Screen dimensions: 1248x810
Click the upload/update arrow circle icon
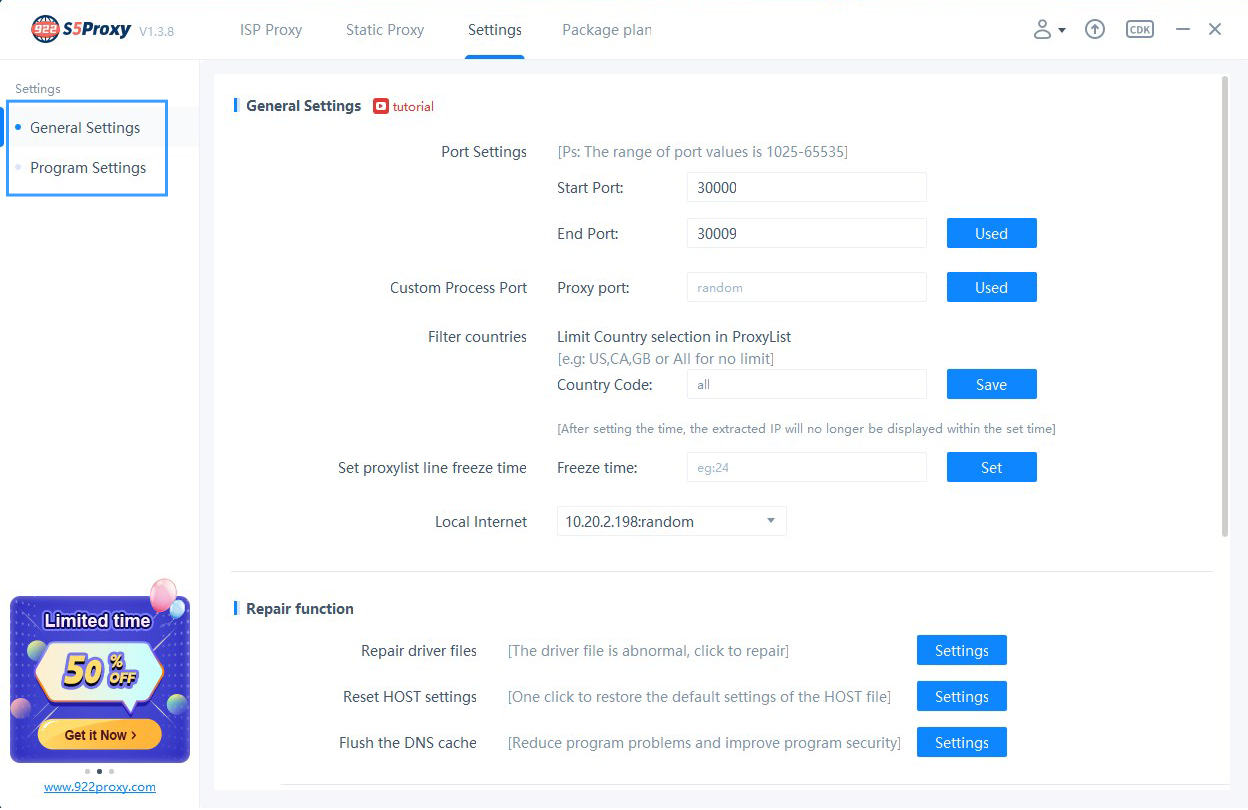click(x=1095, y=30)
